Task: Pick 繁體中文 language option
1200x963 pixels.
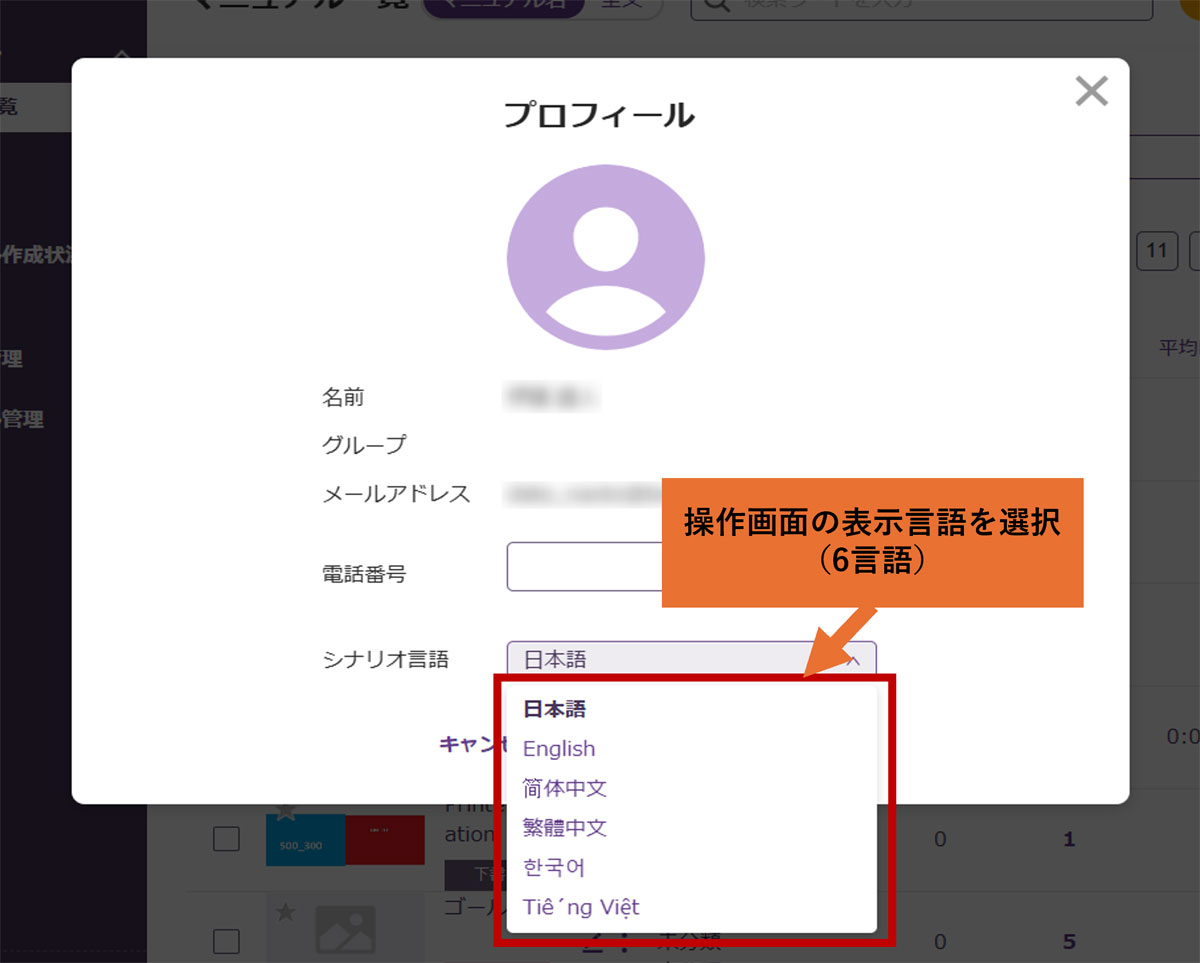Action: click(565, 828)
